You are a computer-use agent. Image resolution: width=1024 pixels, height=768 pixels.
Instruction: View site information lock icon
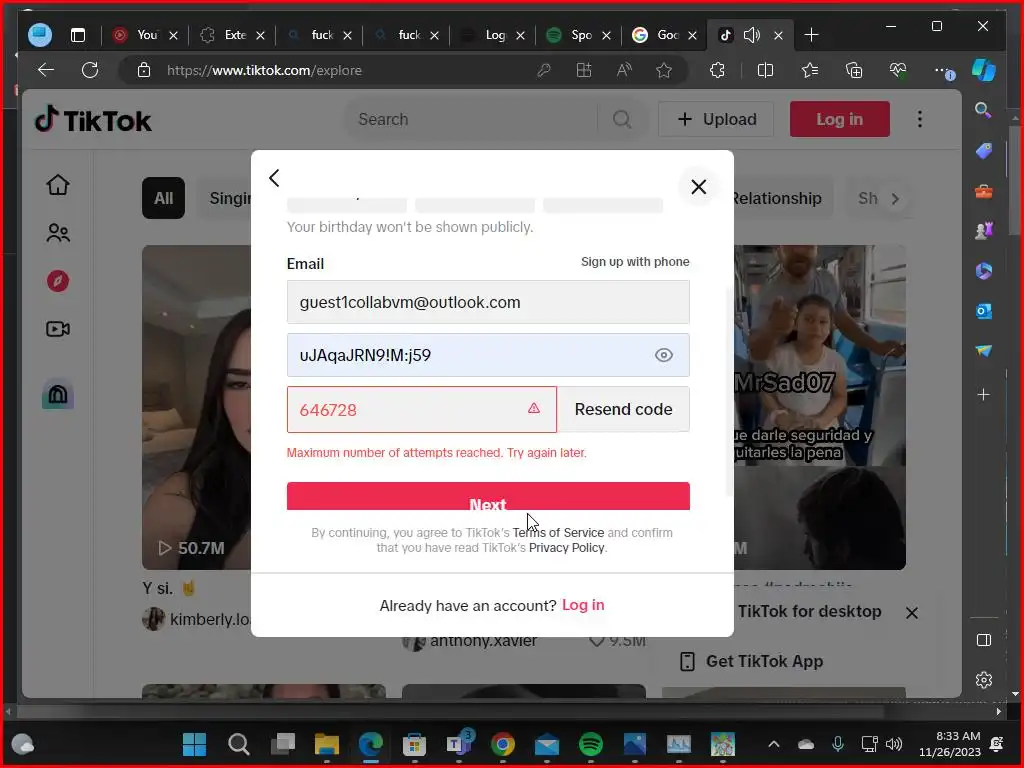pyautogui.click(x=144, y=70)
